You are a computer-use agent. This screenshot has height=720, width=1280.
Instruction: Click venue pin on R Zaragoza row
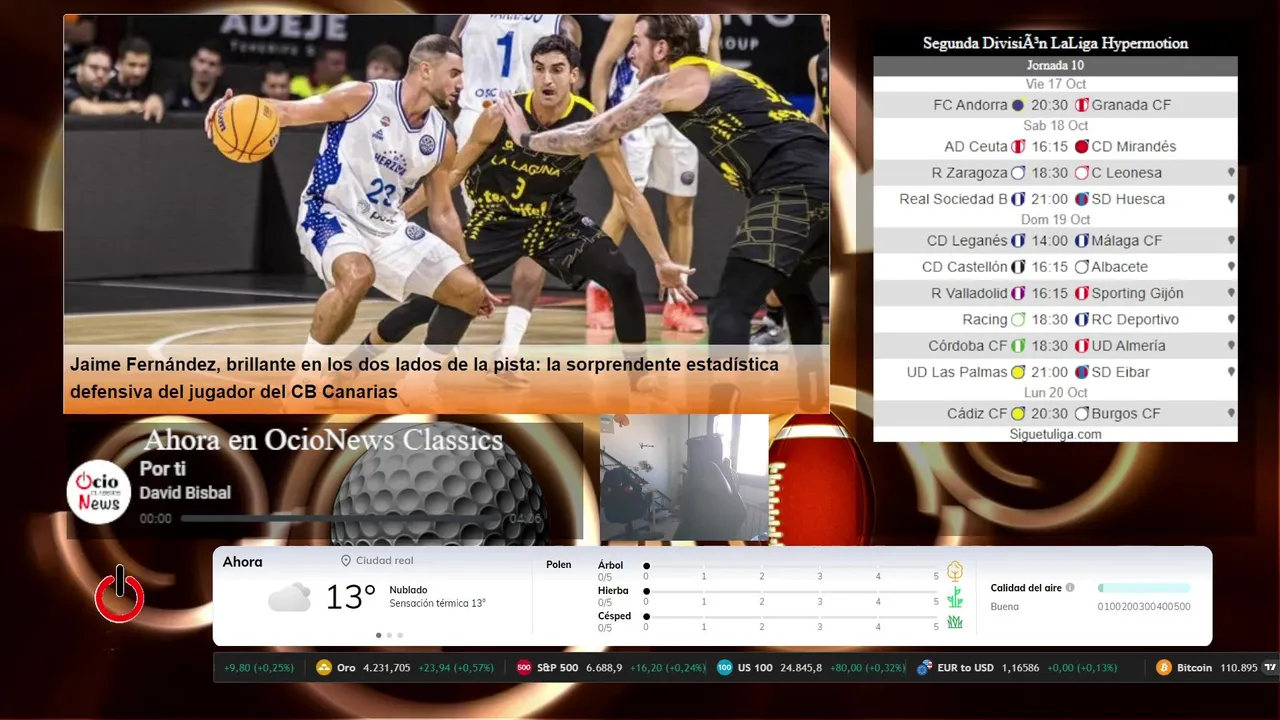tap(1231, 172)
